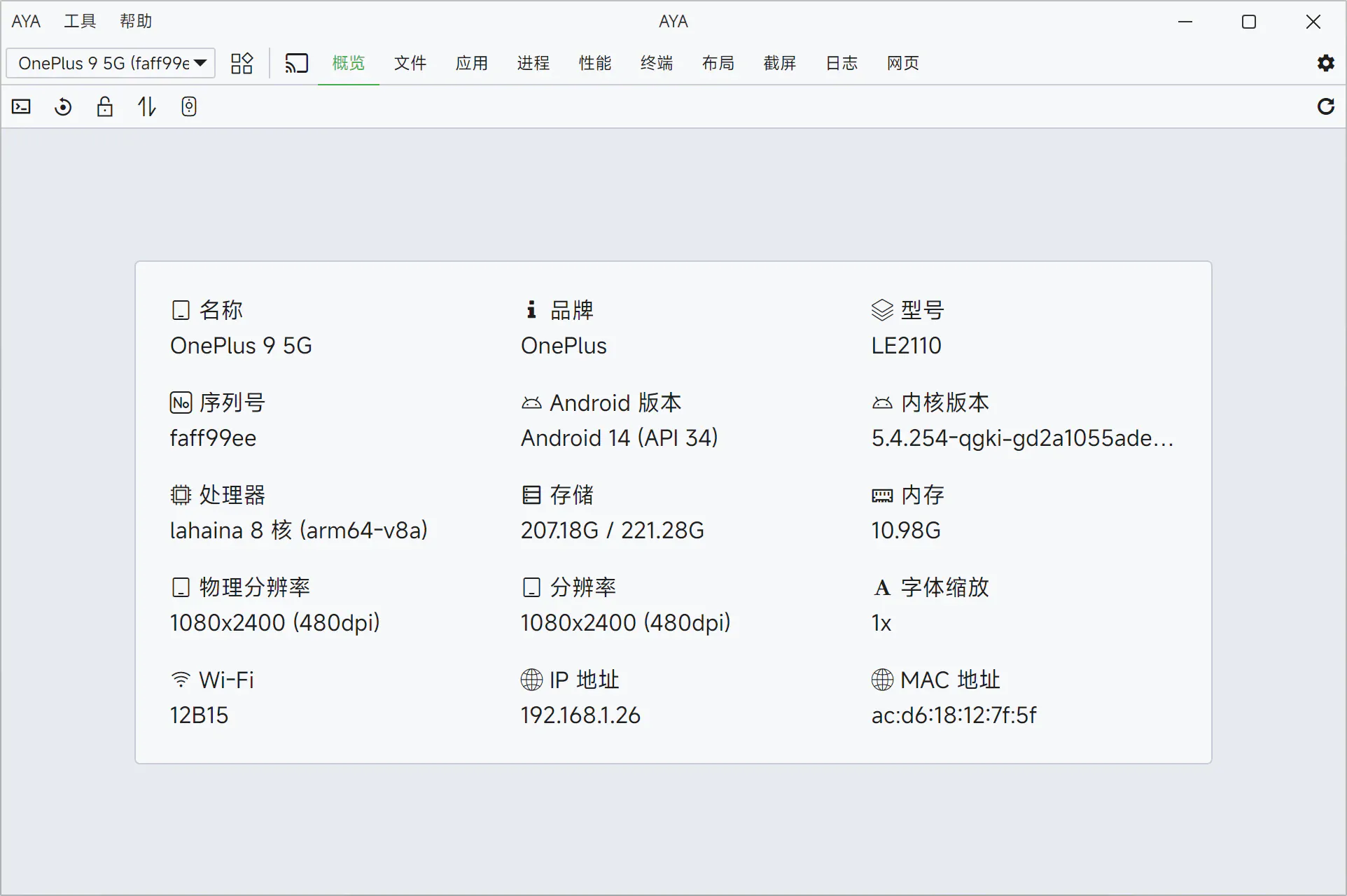
Task: Start screen mirroring with the cast icon
Action: tap(296, 63)
